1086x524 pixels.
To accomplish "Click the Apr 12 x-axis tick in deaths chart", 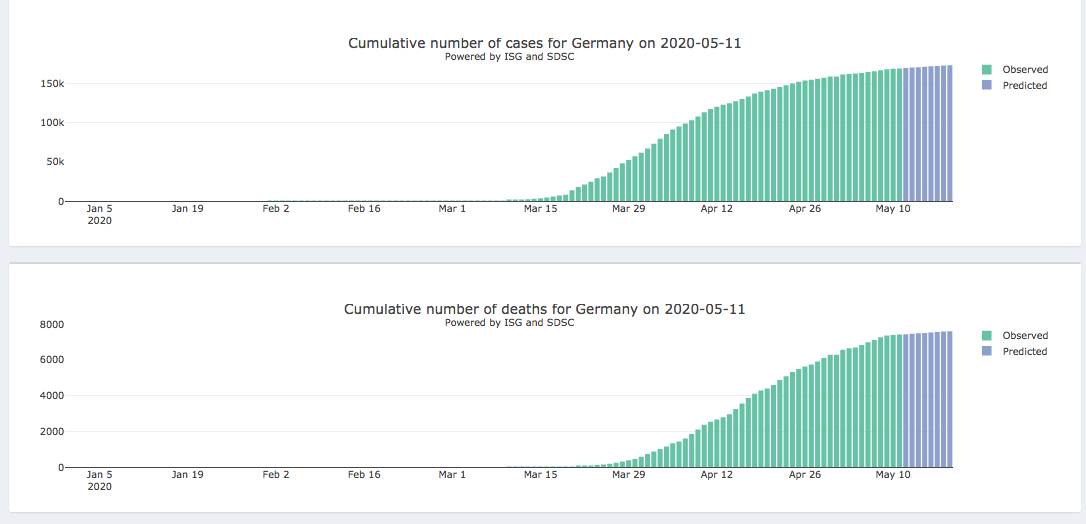I will (x=716, y=475).
